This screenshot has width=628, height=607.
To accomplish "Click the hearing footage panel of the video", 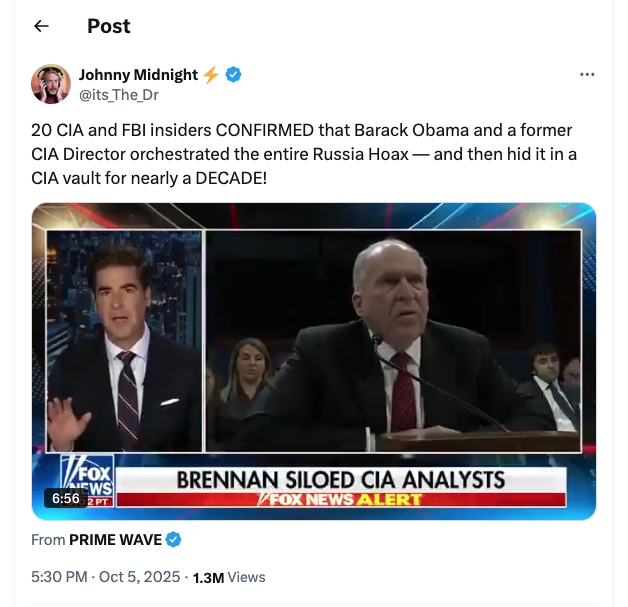I will 392,340.
